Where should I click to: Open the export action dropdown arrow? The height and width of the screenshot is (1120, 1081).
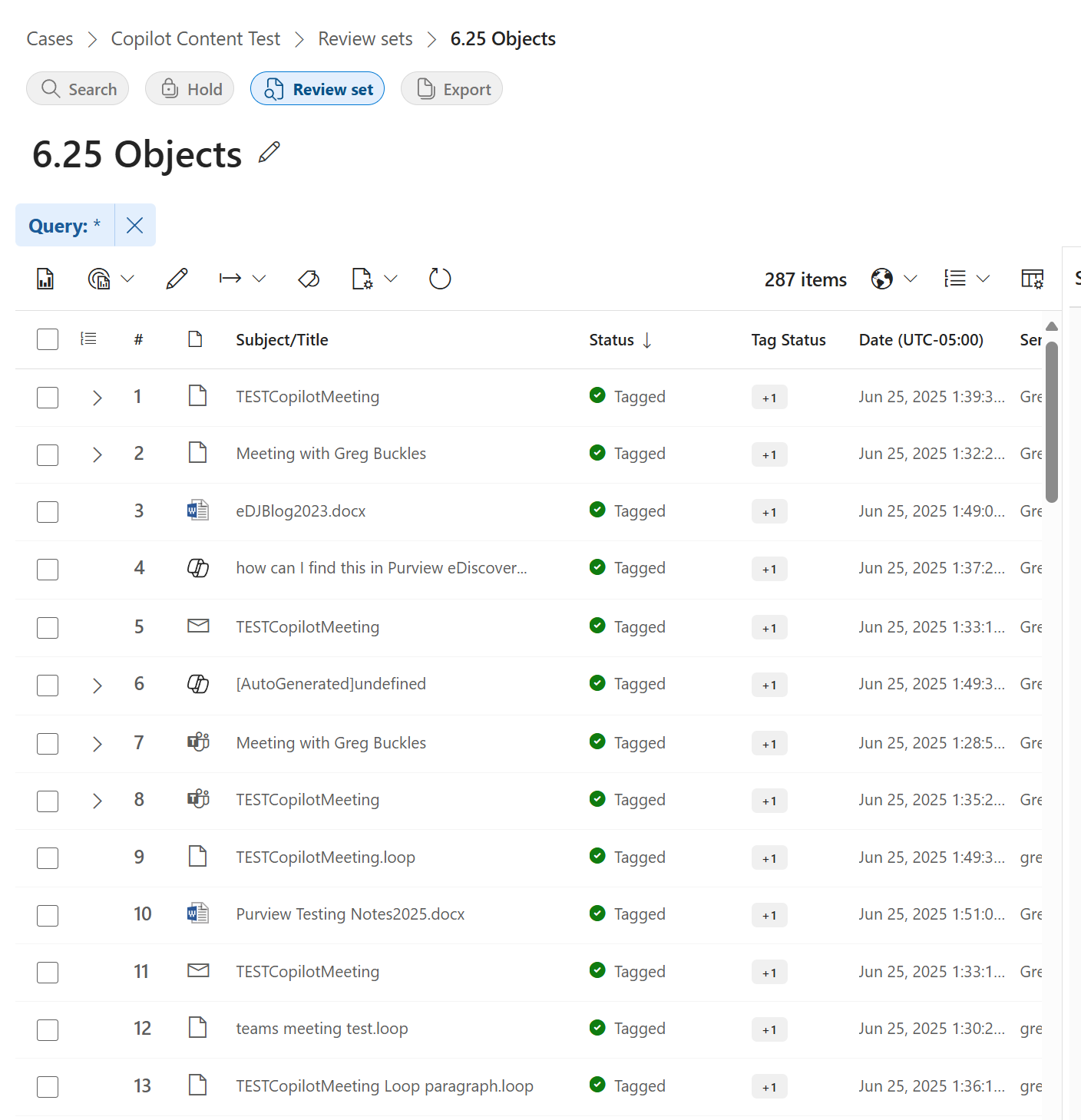[260, 279]
